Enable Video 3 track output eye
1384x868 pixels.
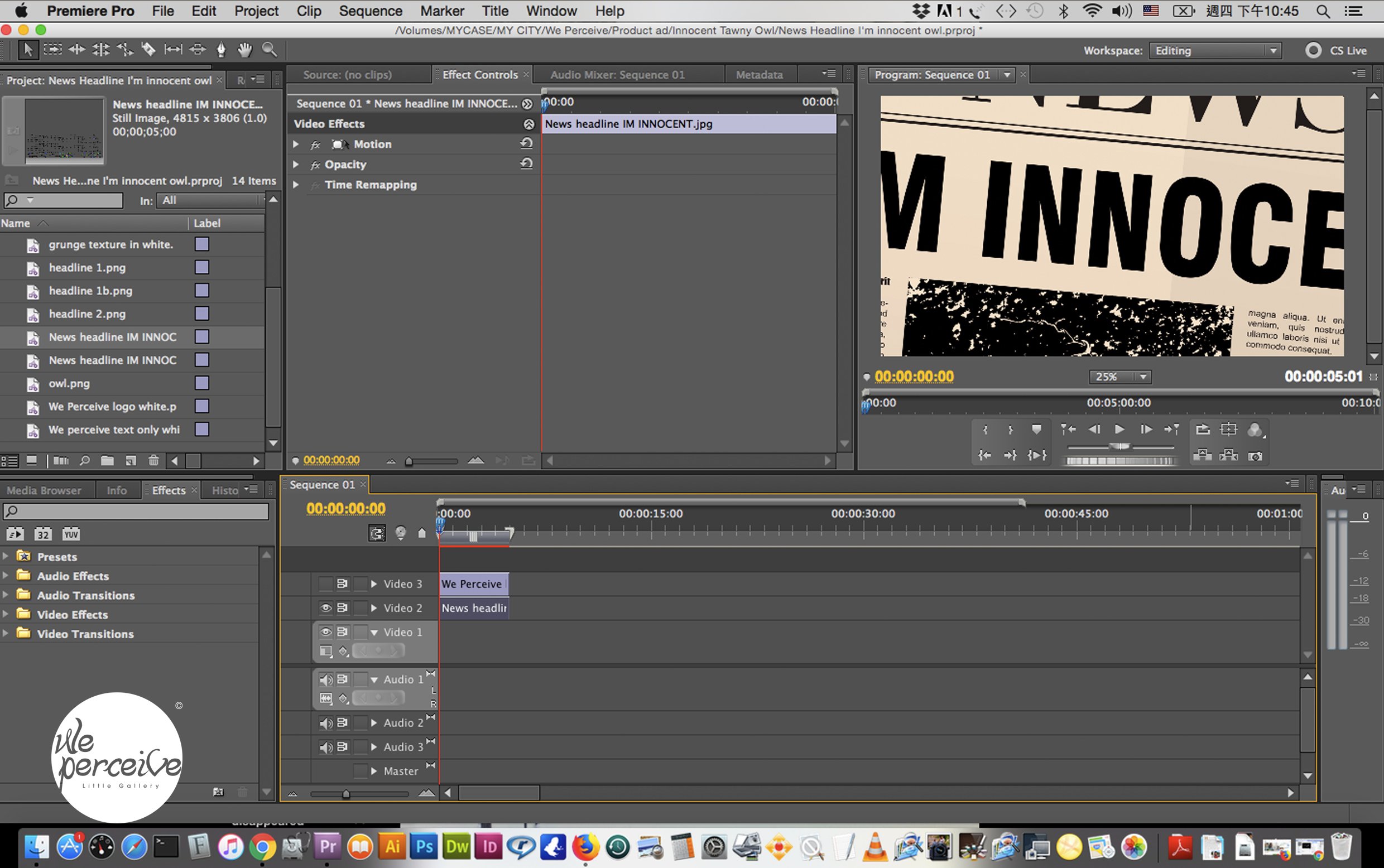325,584
